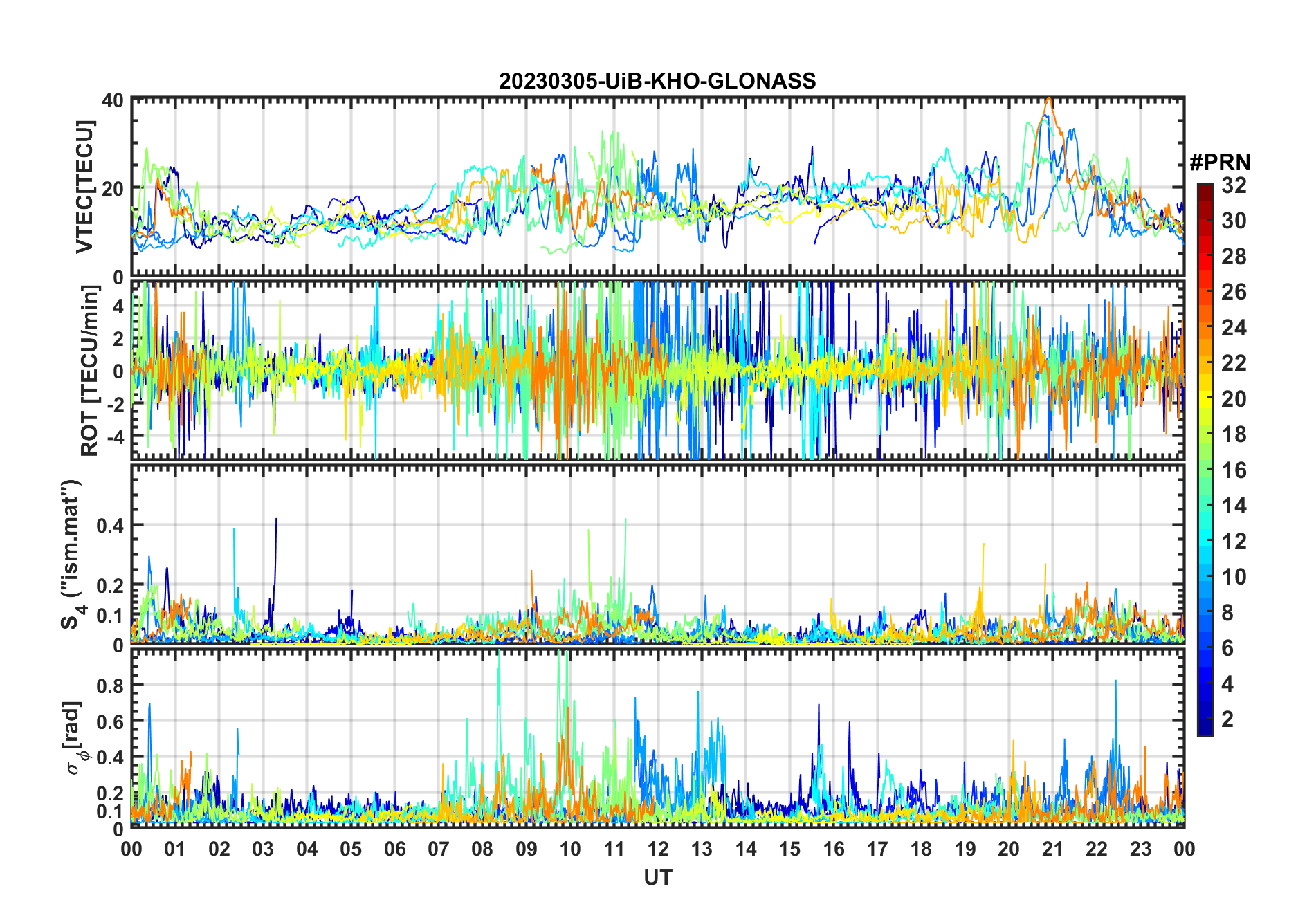Select the "0.6" tick on the sigma-phi axis
1316x920 pixels.
[111, 721]
